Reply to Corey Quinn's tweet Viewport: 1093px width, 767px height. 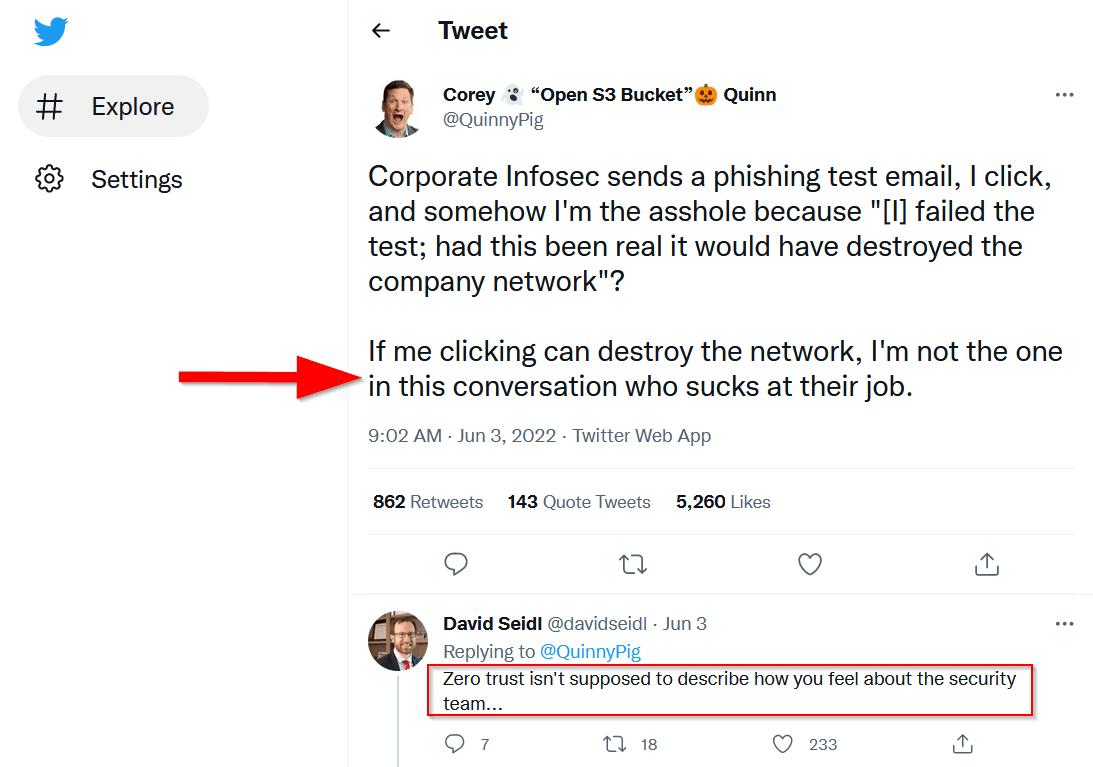456,564
